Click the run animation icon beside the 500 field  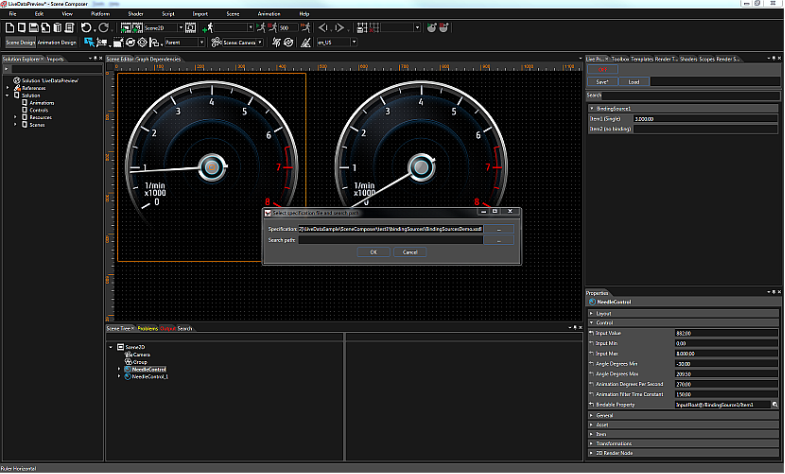305,28
